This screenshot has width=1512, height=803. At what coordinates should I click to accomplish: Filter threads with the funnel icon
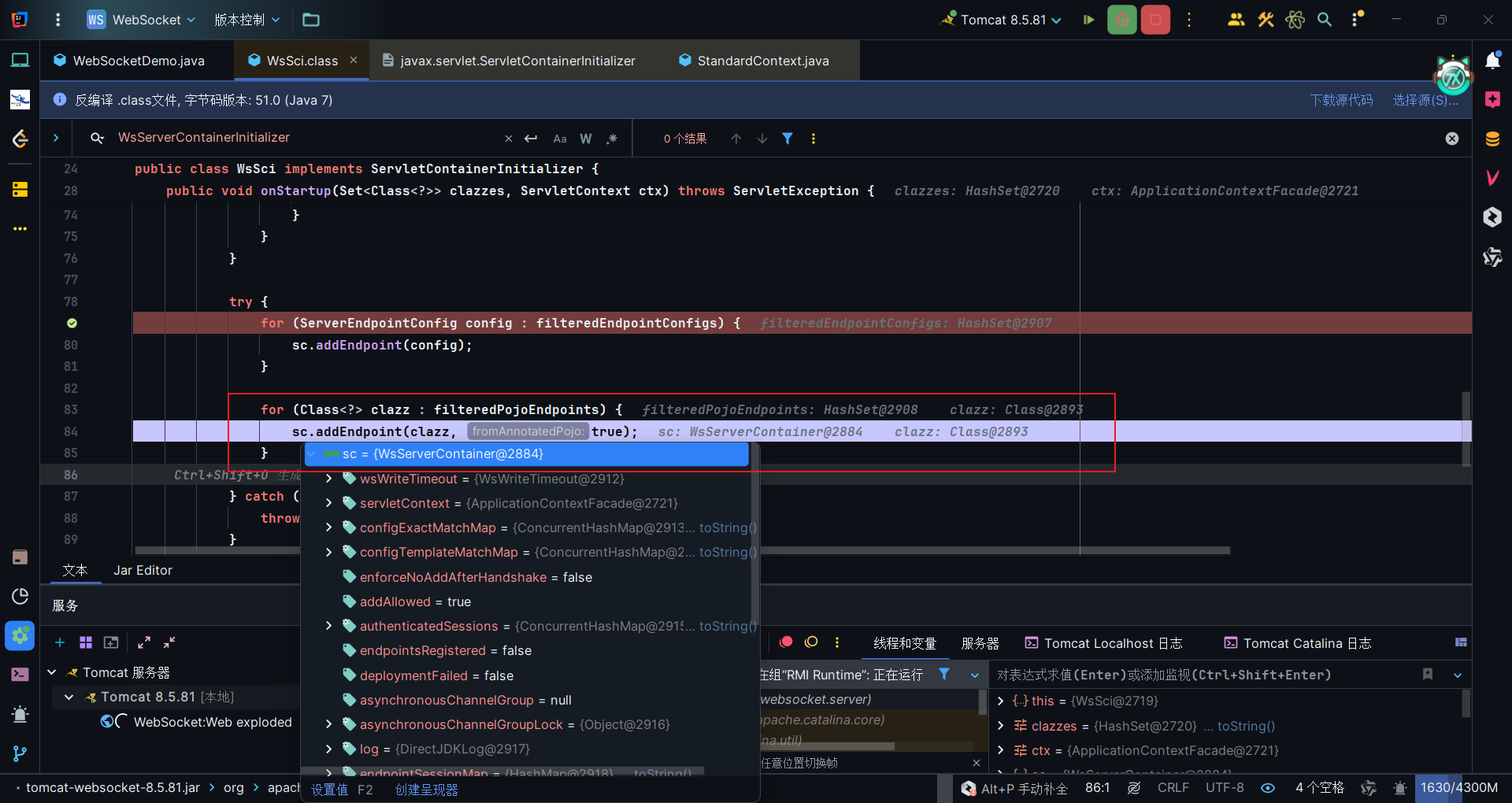tap(944, 674)
